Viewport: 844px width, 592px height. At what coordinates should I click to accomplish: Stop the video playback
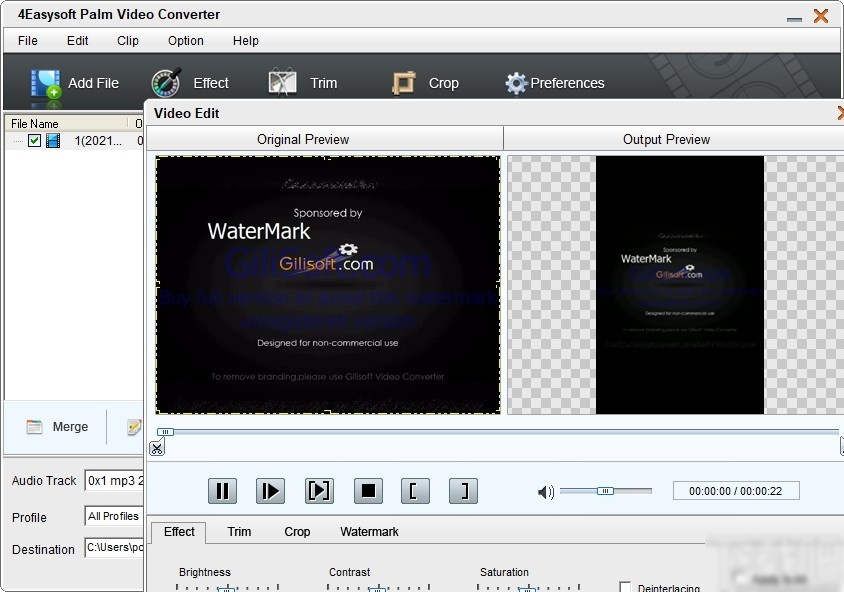[368, 491]
